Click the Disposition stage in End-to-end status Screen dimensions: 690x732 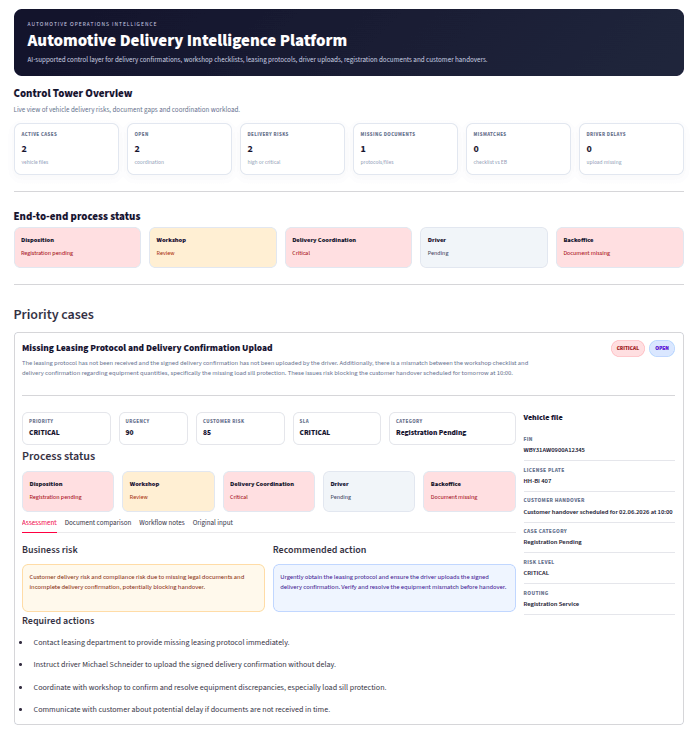[x=77, y=247]
